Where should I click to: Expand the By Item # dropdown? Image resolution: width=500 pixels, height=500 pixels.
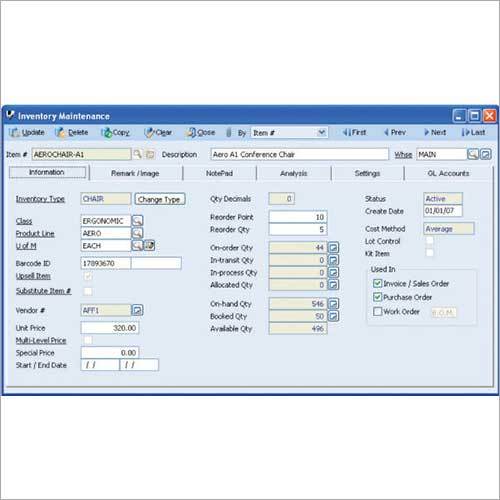coord(321,133)
